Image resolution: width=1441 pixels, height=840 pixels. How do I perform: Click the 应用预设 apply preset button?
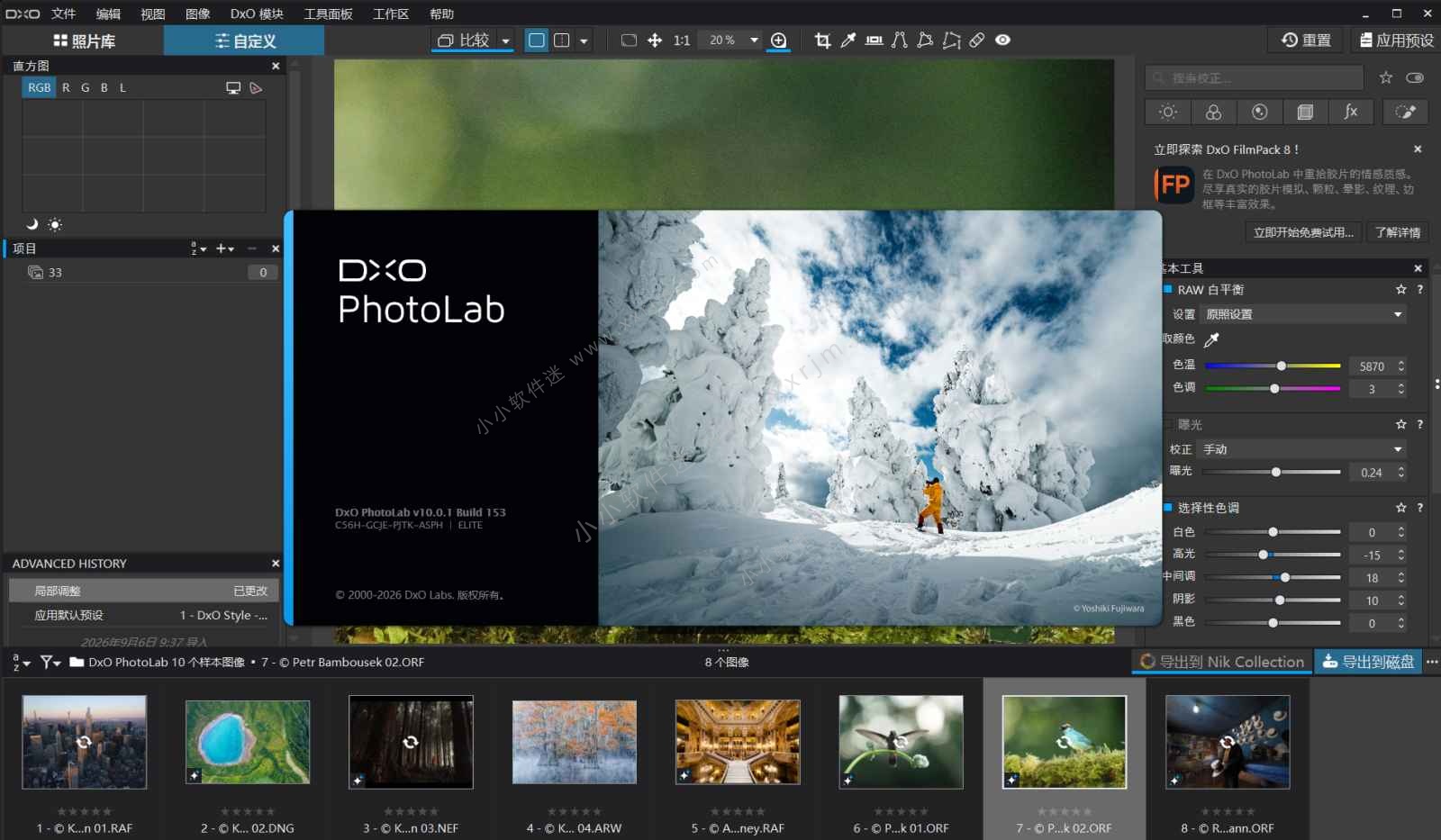pos(1396,41)
